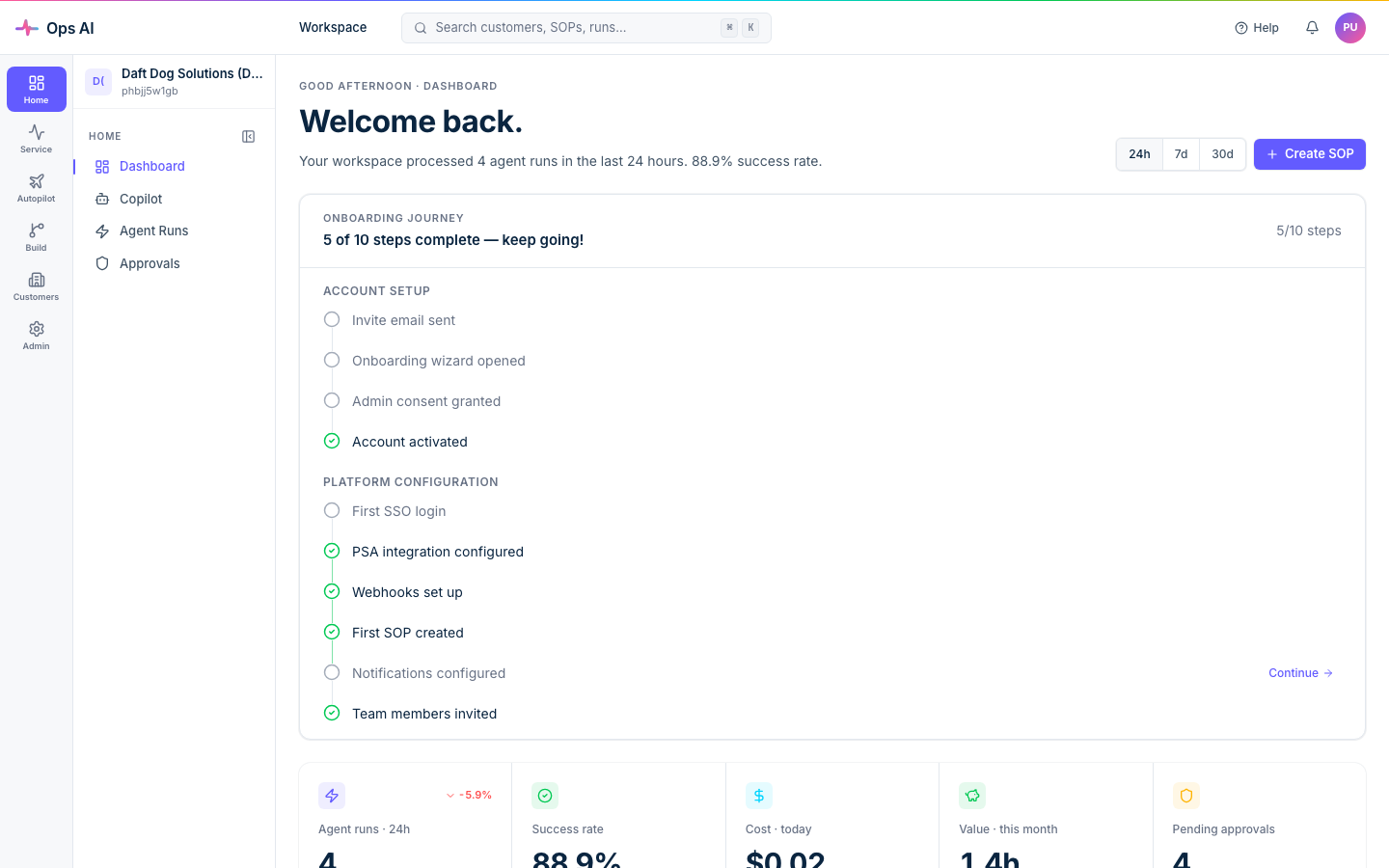Image resolution: width=1389 pixels, height=868 pixels.
Task: Open Approvals page
Action: [174, 263]
